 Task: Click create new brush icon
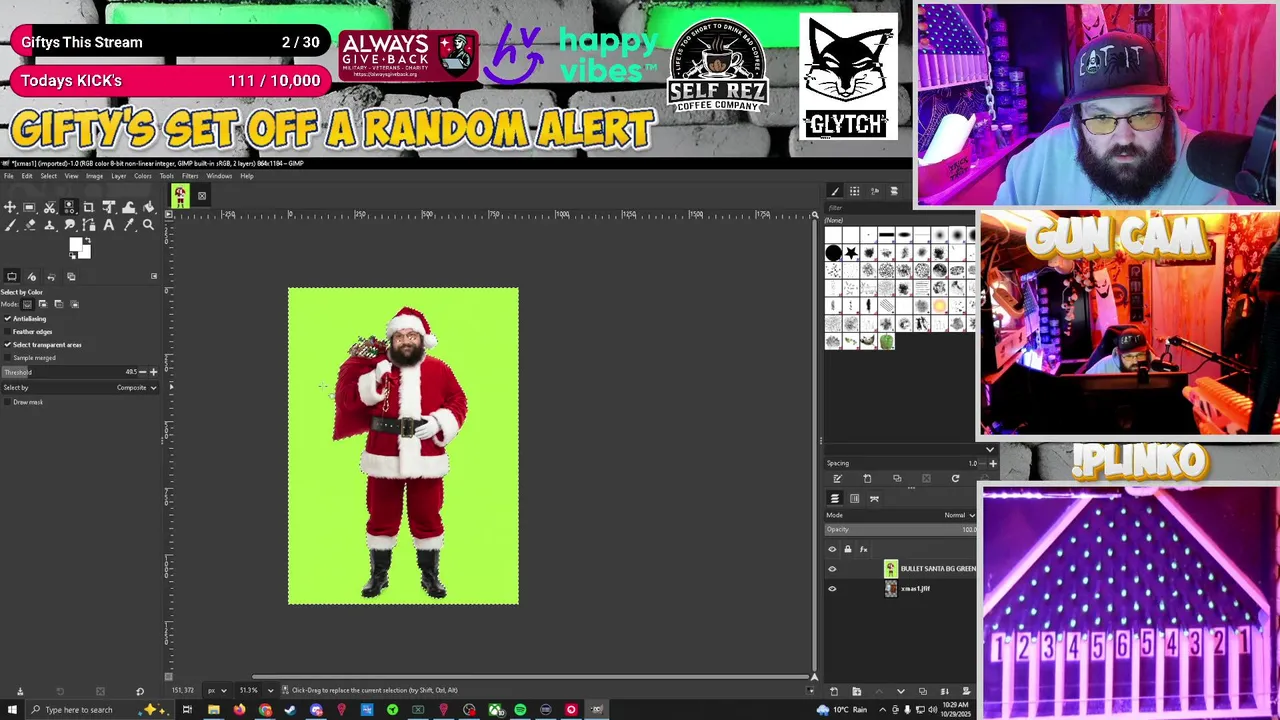[x=867, y=478]
